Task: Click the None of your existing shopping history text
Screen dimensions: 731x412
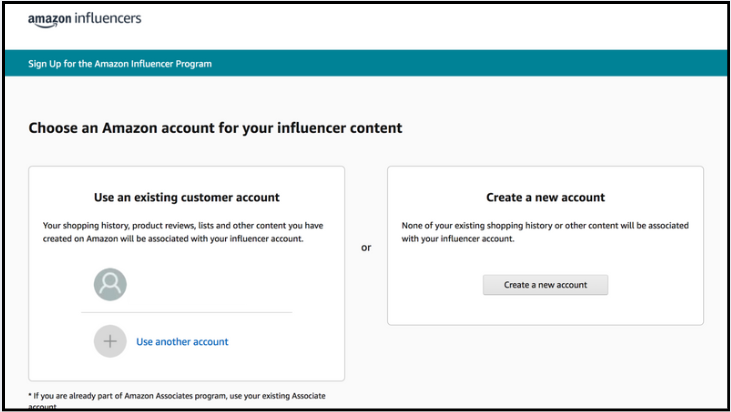Action: (545, 232)
